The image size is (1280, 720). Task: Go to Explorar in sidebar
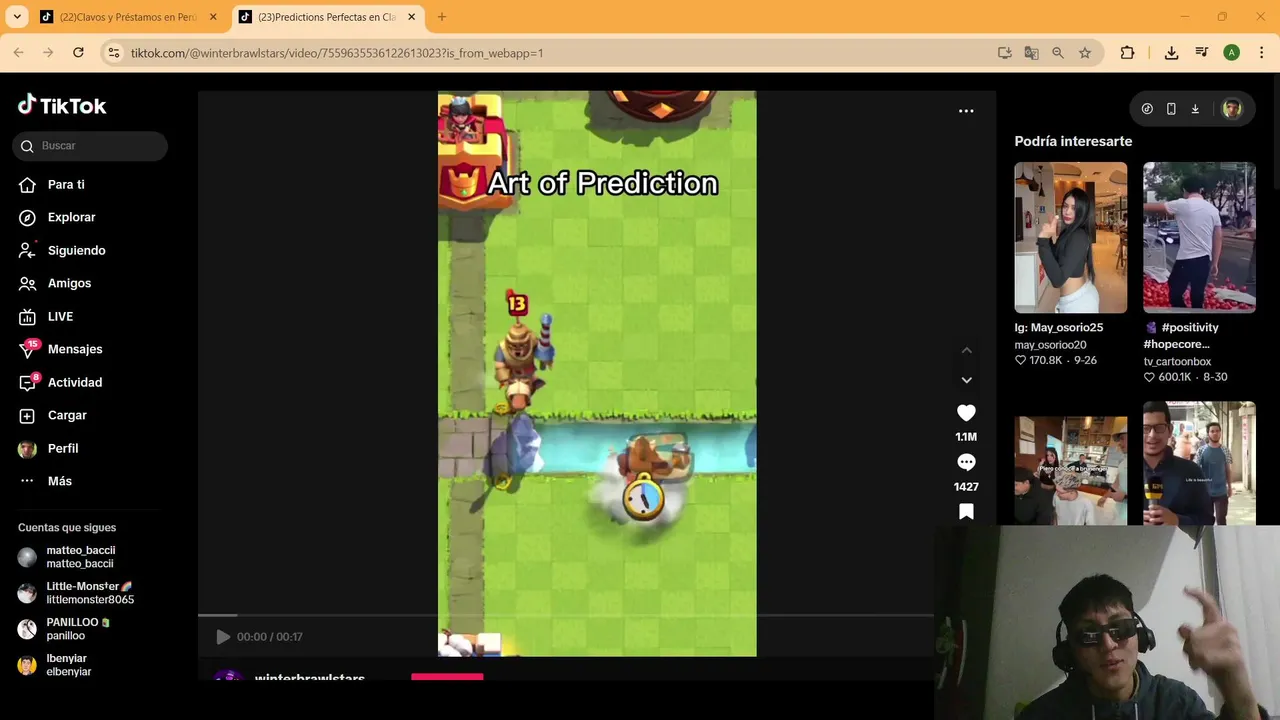pyautogui.click(x=71, y=217)
